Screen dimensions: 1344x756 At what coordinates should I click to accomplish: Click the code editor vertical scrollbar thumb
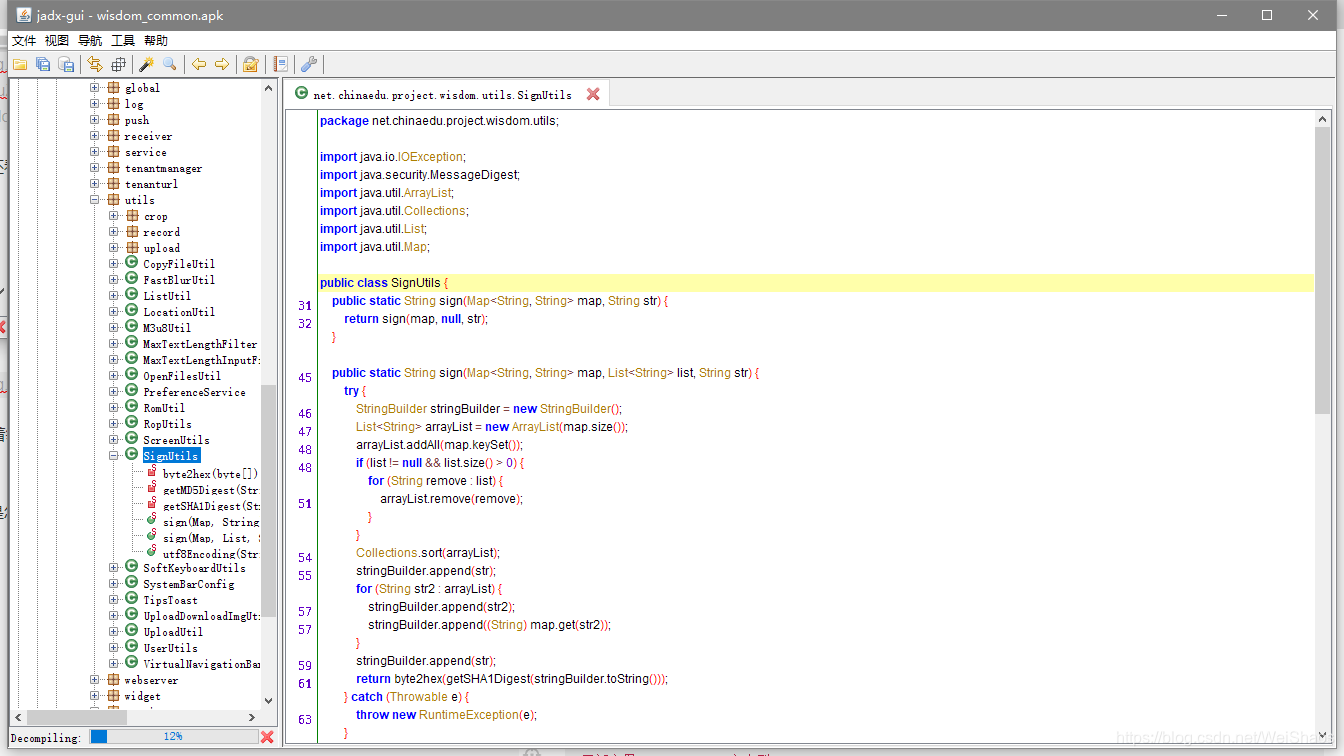[1323, 270]
